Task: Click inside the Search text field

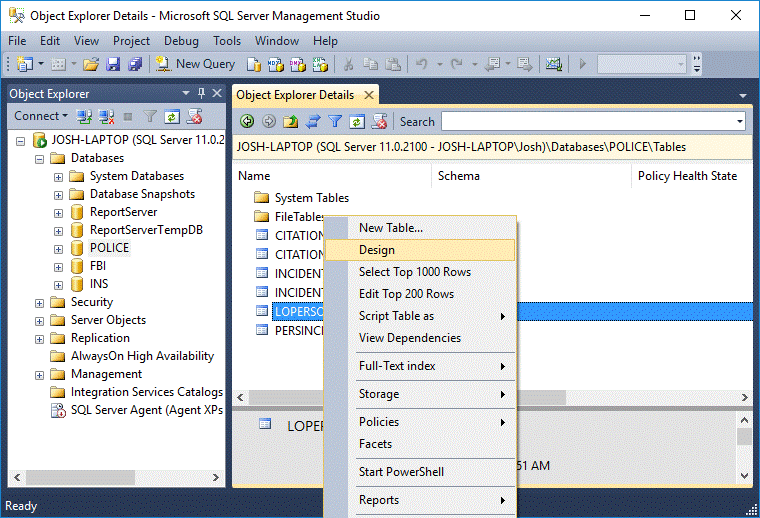Action: click(590, 122)
